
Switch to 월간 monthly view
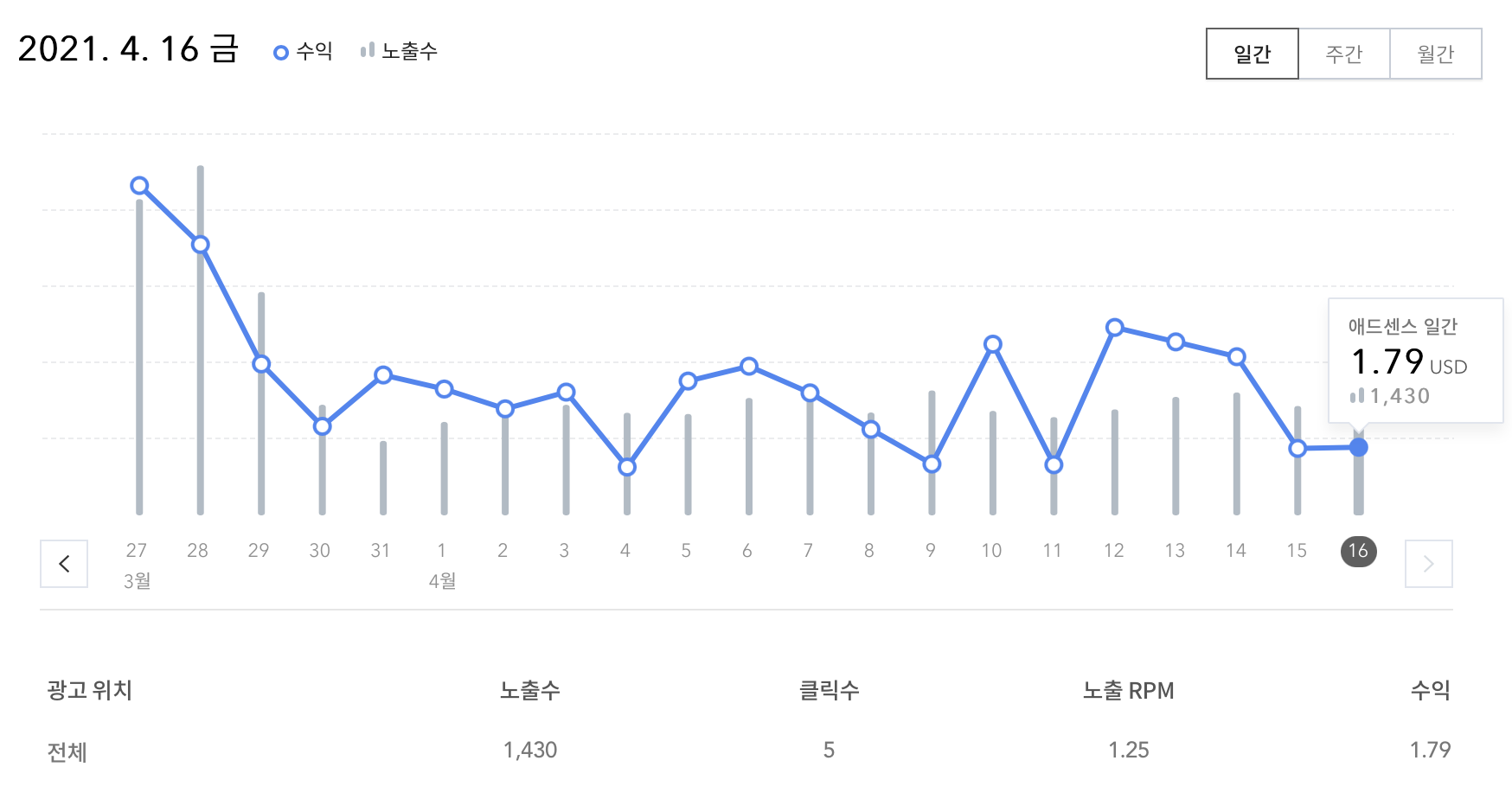[1436, 54]
